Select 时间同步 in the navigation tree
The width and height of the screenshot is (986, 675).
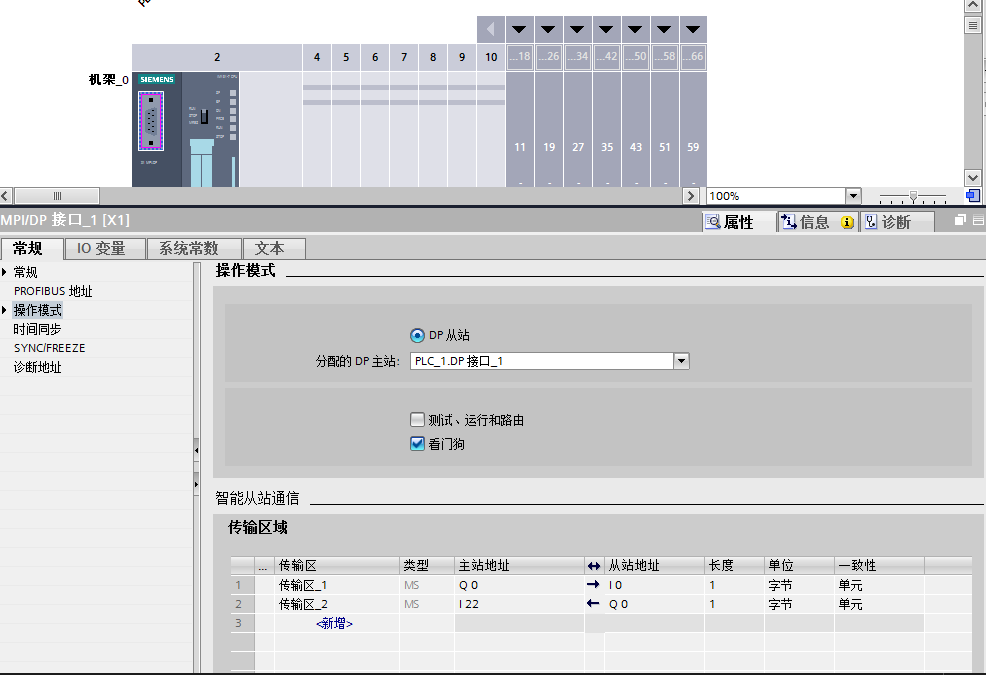click(x=38, y=329)
